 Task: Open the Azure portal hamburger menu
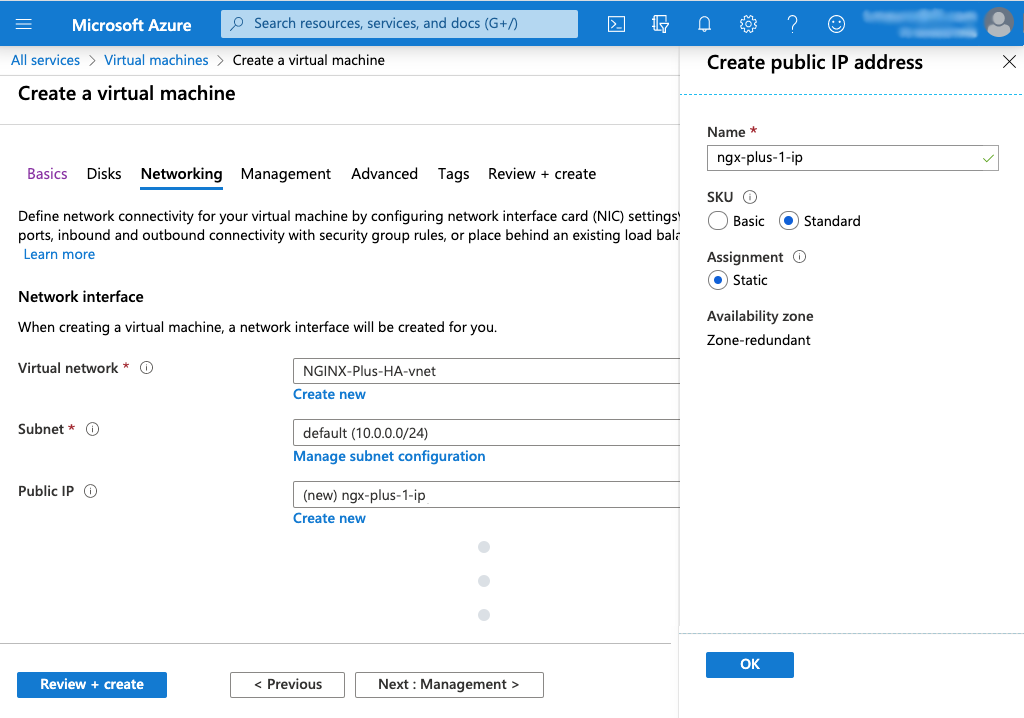coord(24,24)
